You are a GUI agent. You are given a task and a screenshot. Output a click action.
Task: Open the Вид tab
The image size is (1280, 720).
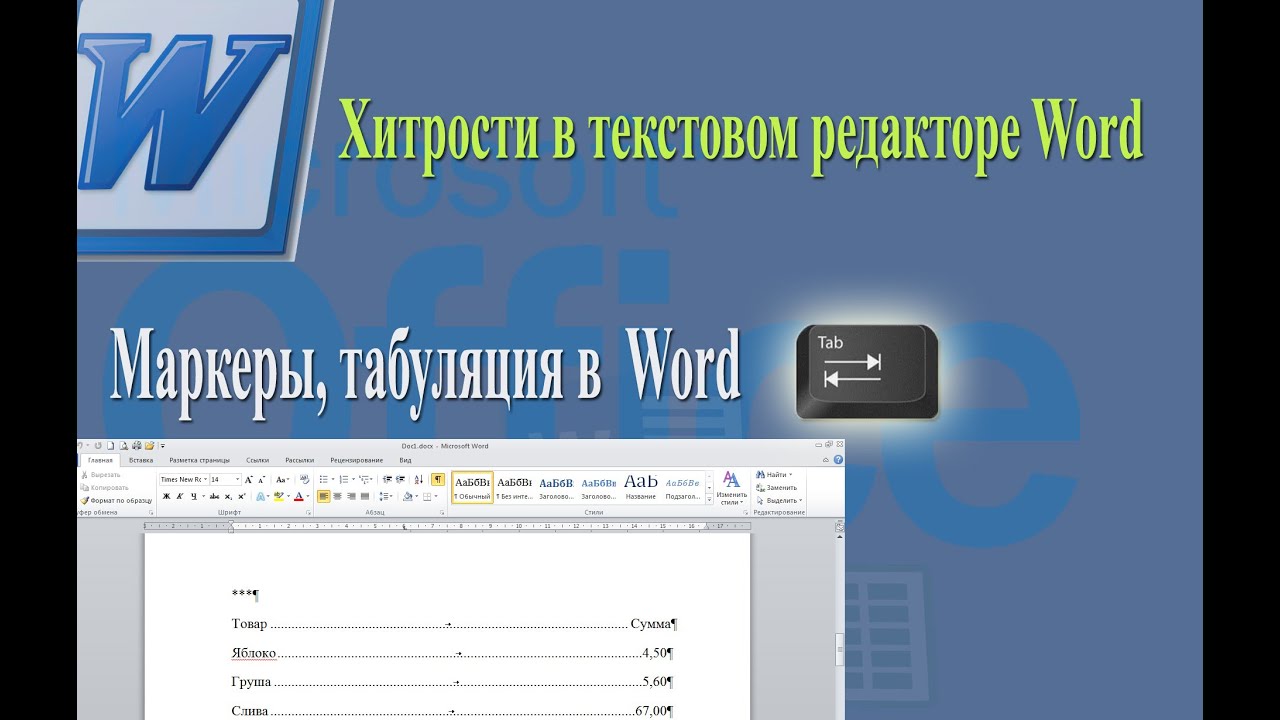pyautogui.click(x=405, y=460)
